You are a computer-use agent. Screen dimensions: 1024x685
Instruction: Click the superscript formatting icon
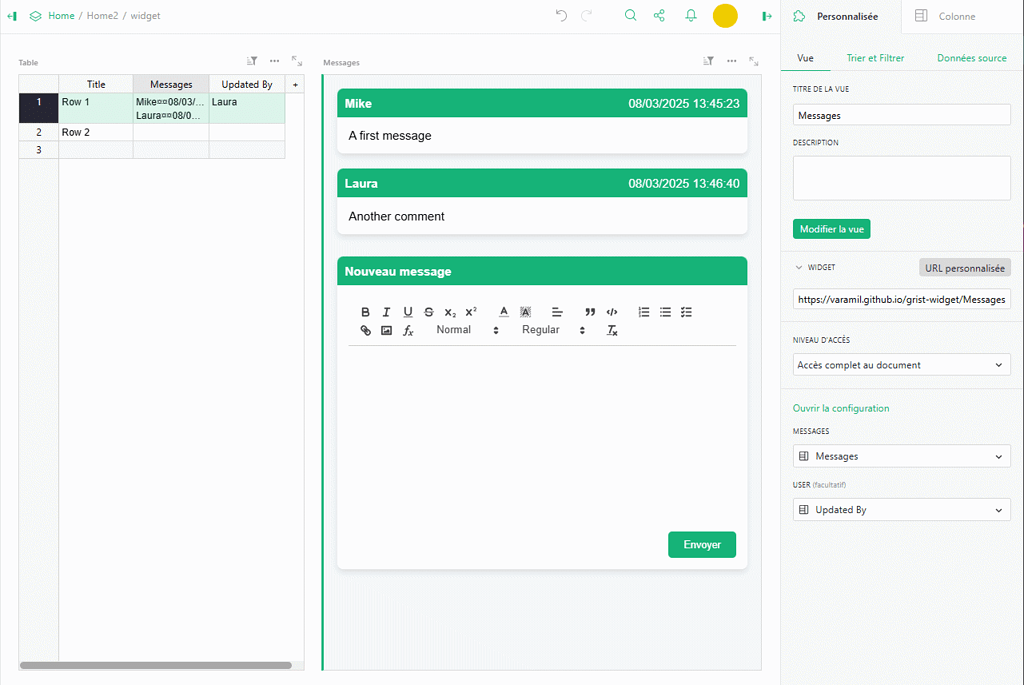pyautogui.click(x=471, y=311)
